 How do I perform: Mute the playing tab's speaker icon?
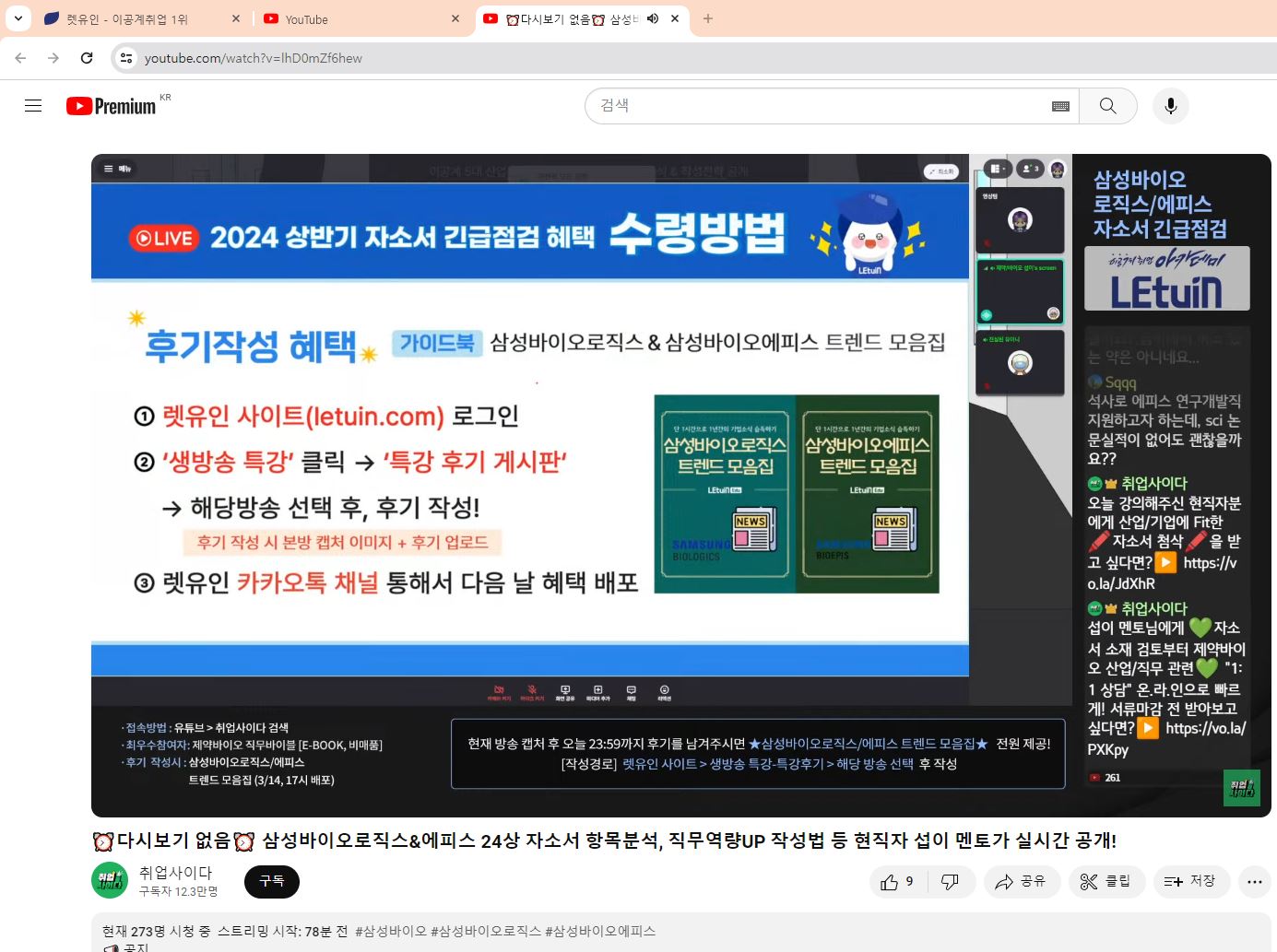(x=653, y=18)
